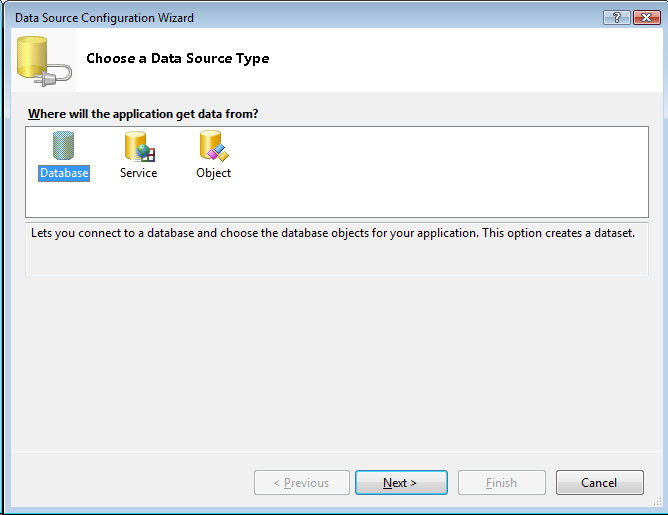This screenshot has width=668, height=515.
Task: Select the Service data source icon
Action: pyautogui.click(x=138, y=147)
